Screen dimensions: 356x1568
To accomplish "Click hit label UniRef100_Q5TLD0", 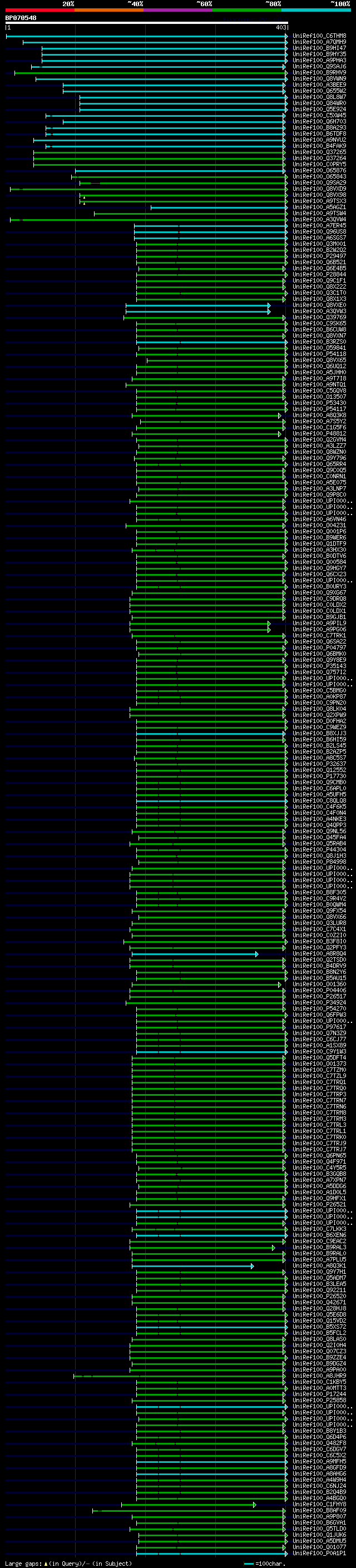I will coord(319,1529).
